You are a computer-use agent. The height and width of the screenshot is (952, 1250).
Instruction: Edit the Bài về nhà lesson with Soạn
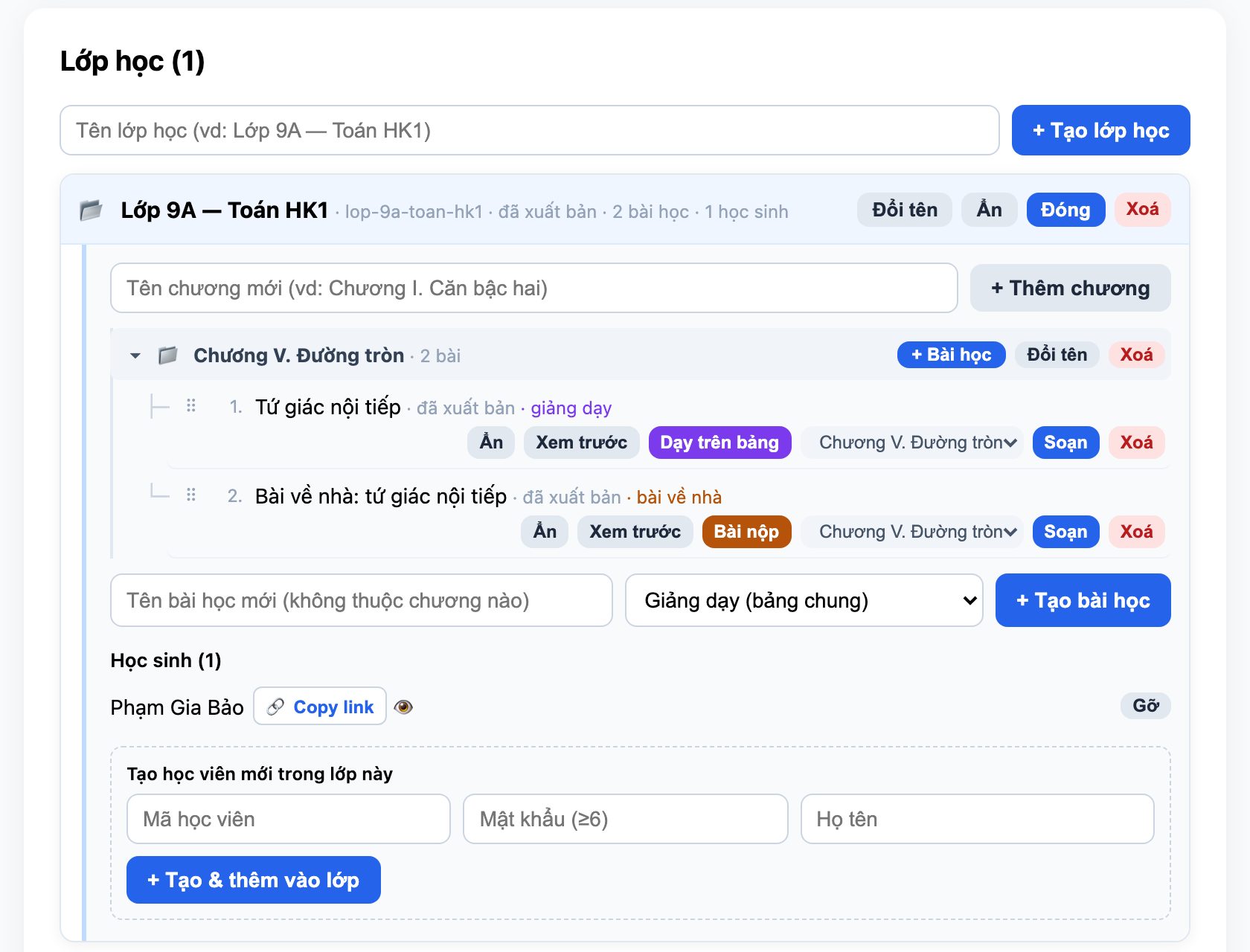coord(1065,532)
